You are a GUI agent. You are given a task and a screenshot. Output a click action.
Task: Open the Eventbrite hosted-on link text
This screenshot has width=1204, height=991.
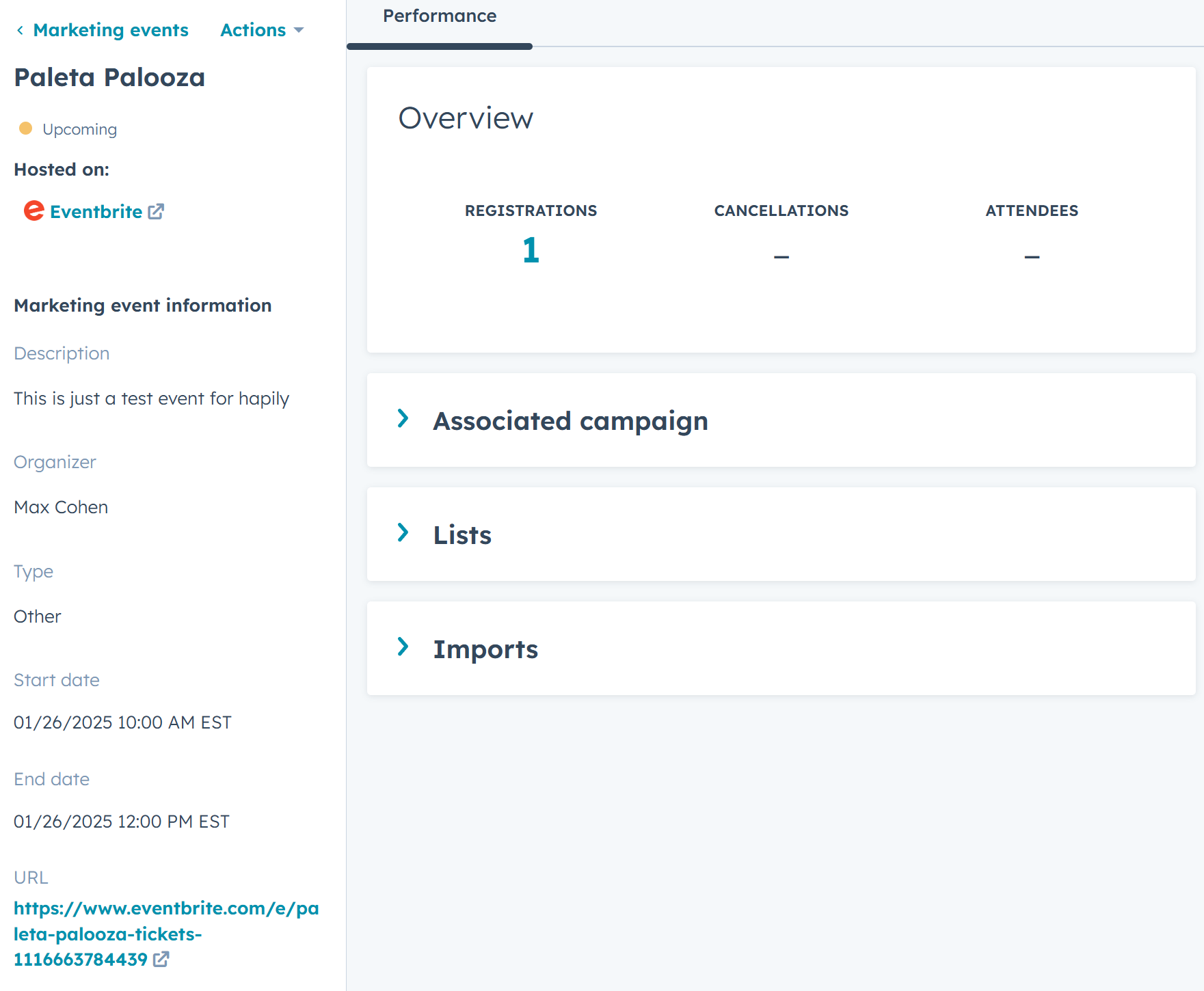[x=96, y=212]
